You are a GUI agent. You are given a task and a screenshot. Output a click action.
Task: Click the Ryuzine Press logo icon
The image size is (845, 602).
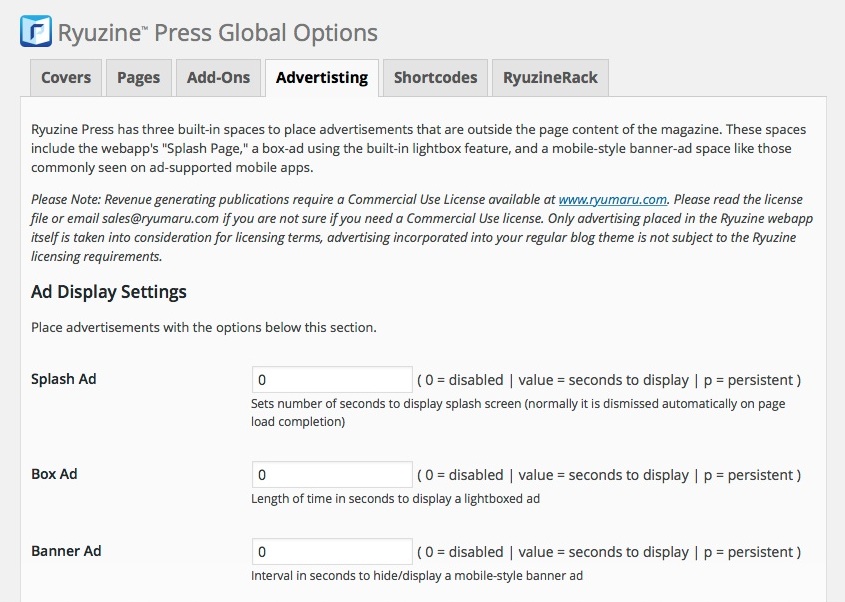click(x=36, y=32)
